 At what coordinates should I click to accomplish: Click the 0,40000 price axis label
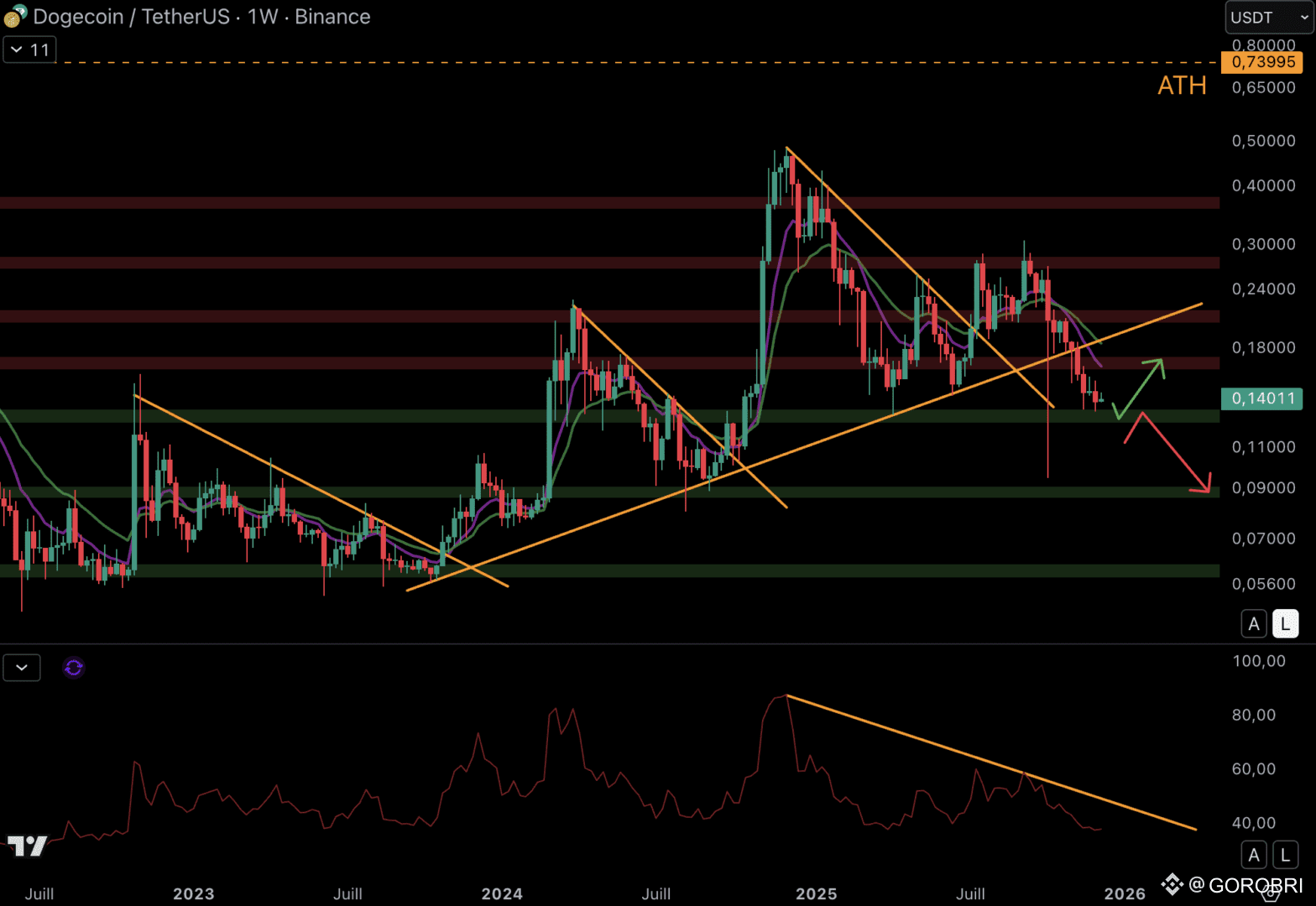pyautogui.click(x=1264, y=185)
